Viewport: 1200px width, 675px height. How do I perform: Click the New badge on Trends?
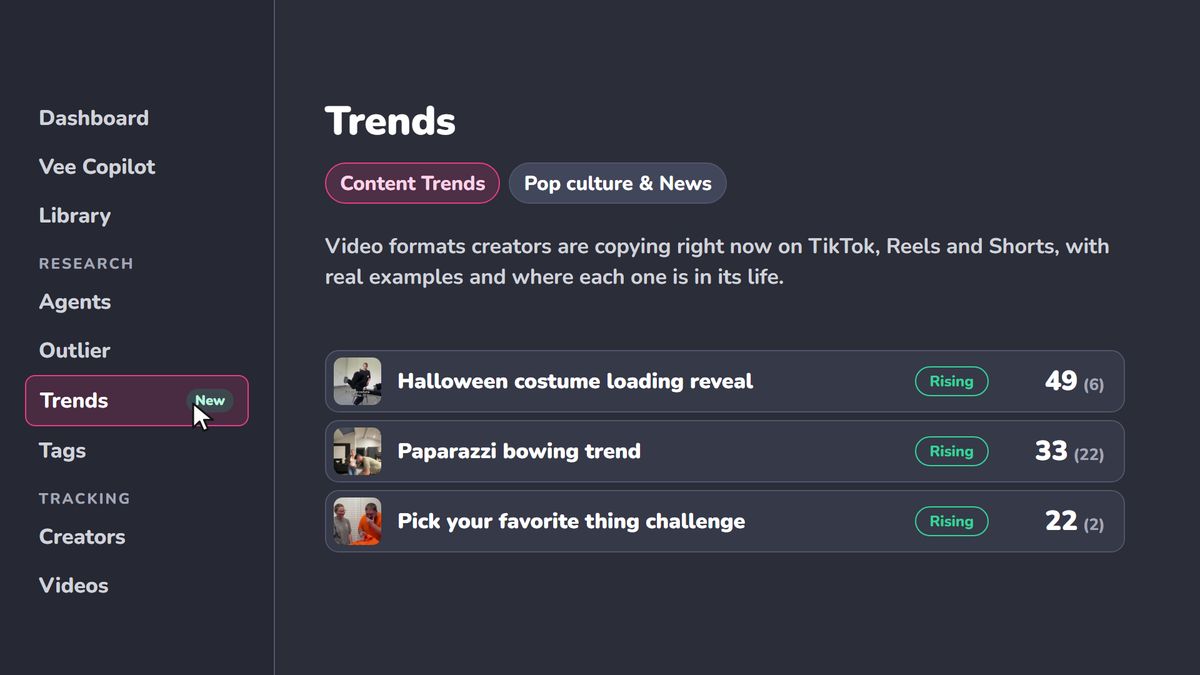210,401
